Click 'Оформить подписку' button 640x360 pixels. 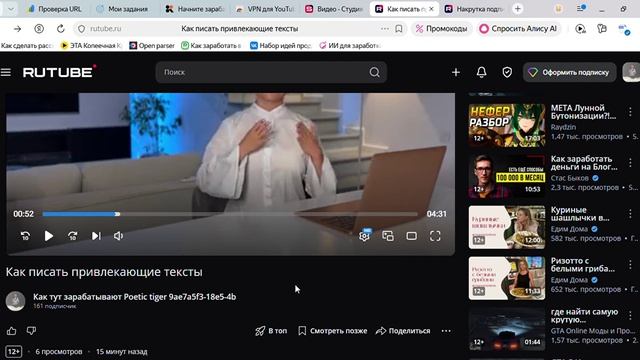click(569, 72)
